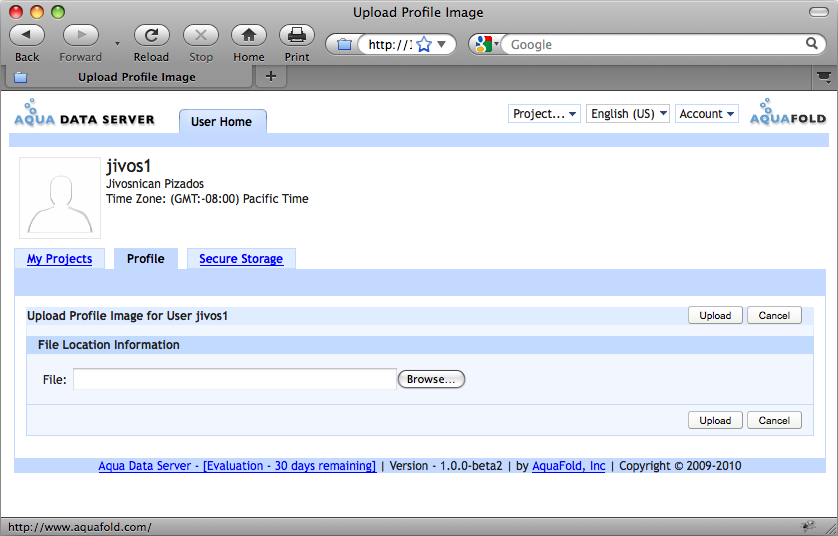
Task: Bookmark page with star icon
Action: (424, 44)
